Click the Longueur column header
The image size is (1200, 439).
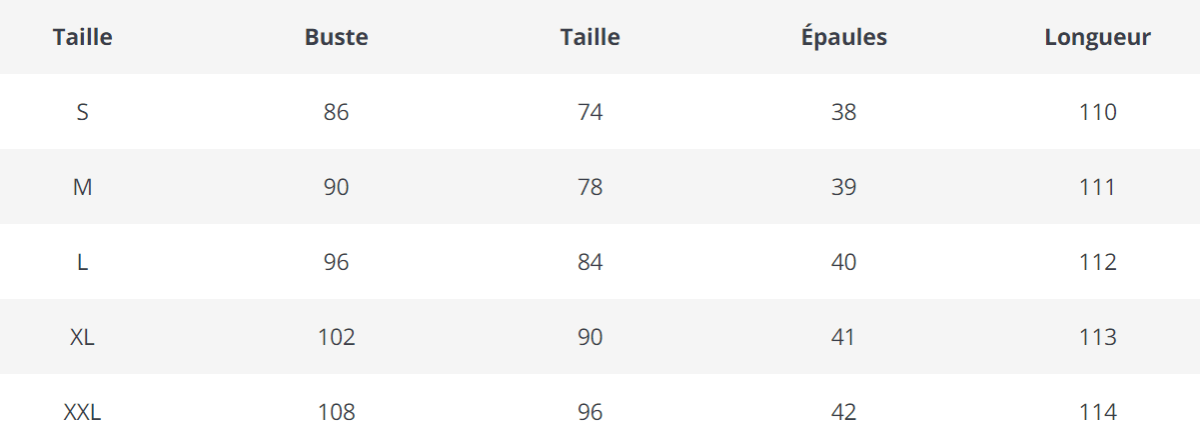(1097, 38)
